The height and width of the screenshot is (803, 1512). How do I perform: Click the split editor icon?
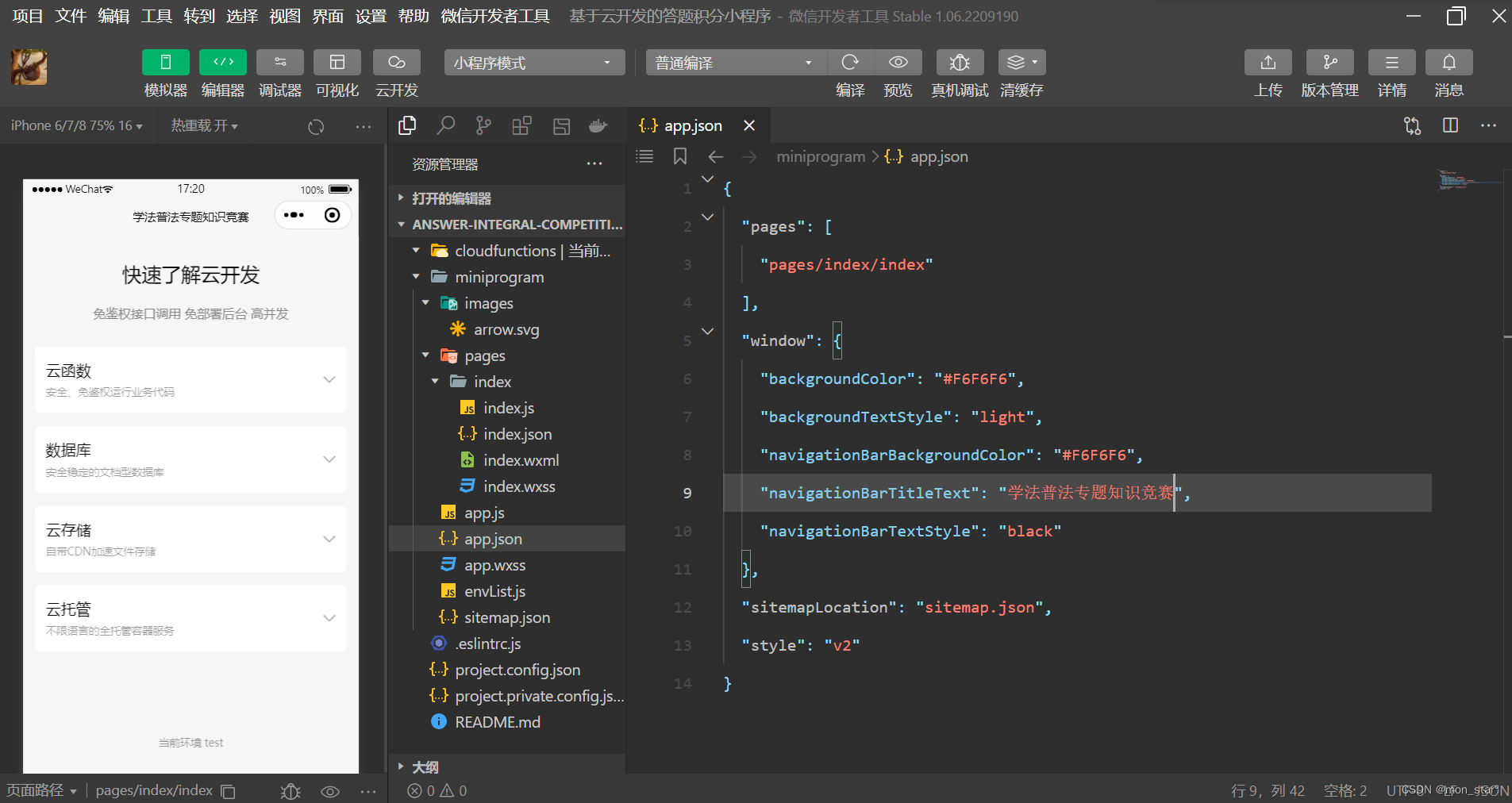(x=1451, y=125)
